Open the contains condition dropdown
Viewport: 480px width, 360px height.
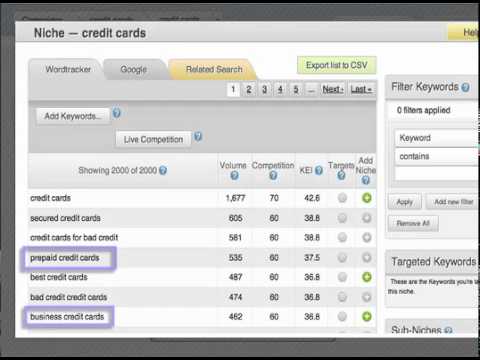pyautogui.click(x=437, y=156)
